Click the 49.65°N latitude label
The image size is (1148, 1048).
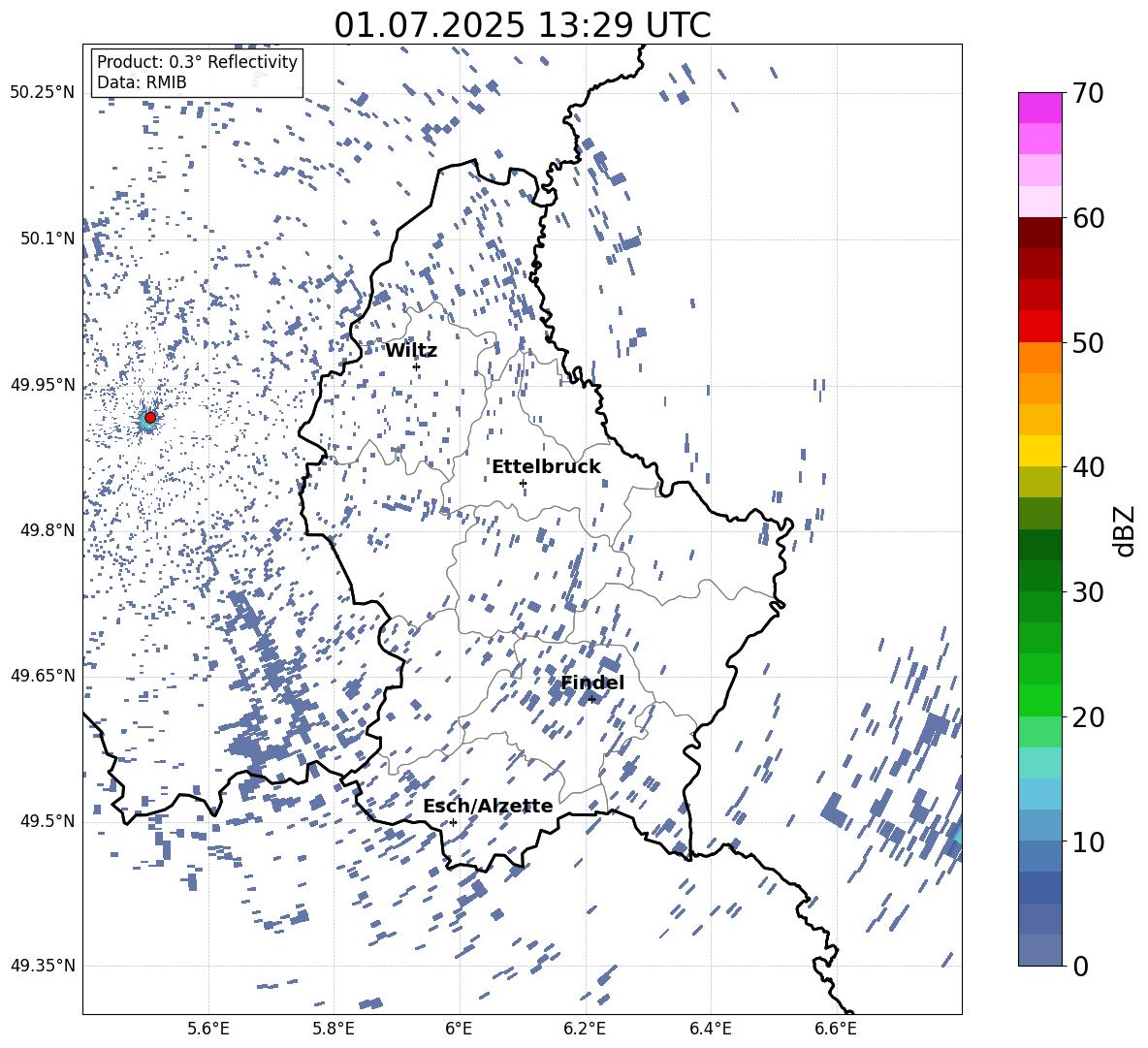pyautogui.click(x=43, y=675)
